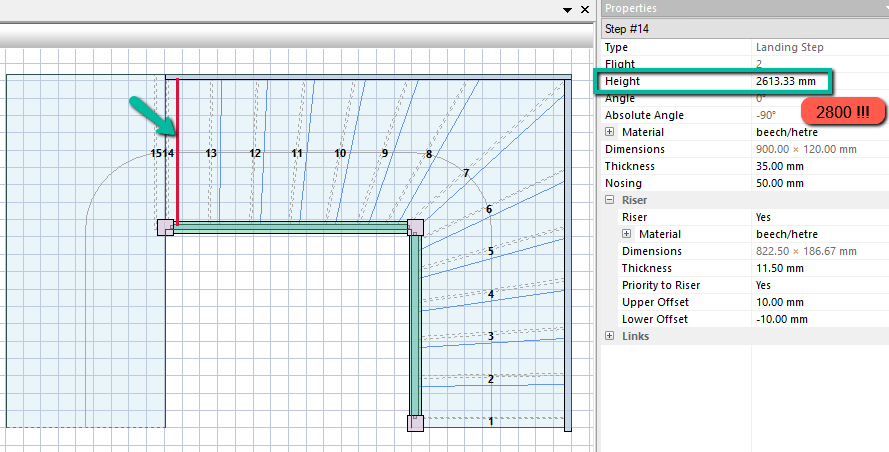889x452 pixels.
Task: Select the Nosing row label
Action: pos(623,183)
